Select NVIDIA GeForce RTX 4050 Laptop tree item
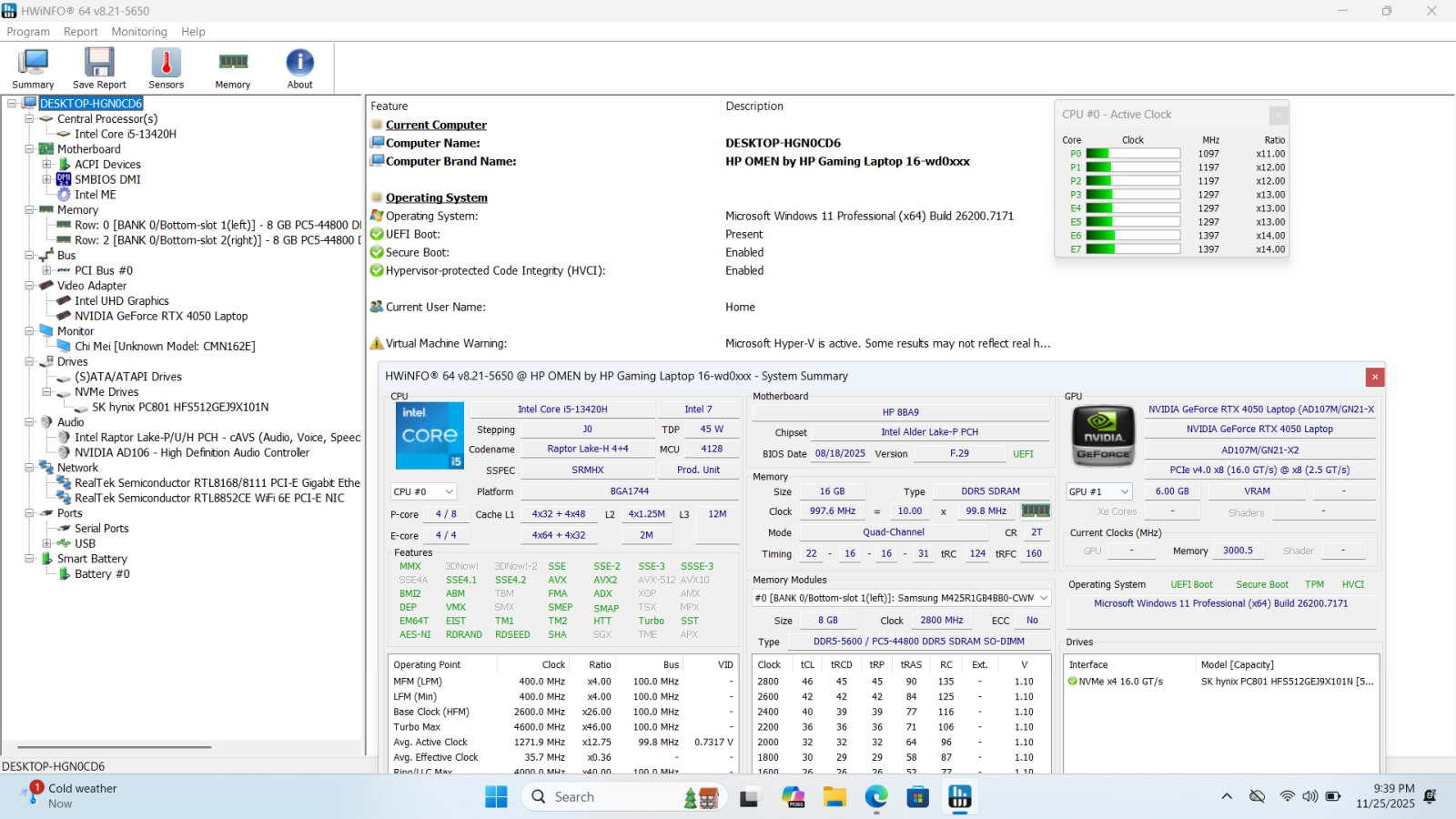Viewport: 1456px width, 819px height. click(161, 317)
